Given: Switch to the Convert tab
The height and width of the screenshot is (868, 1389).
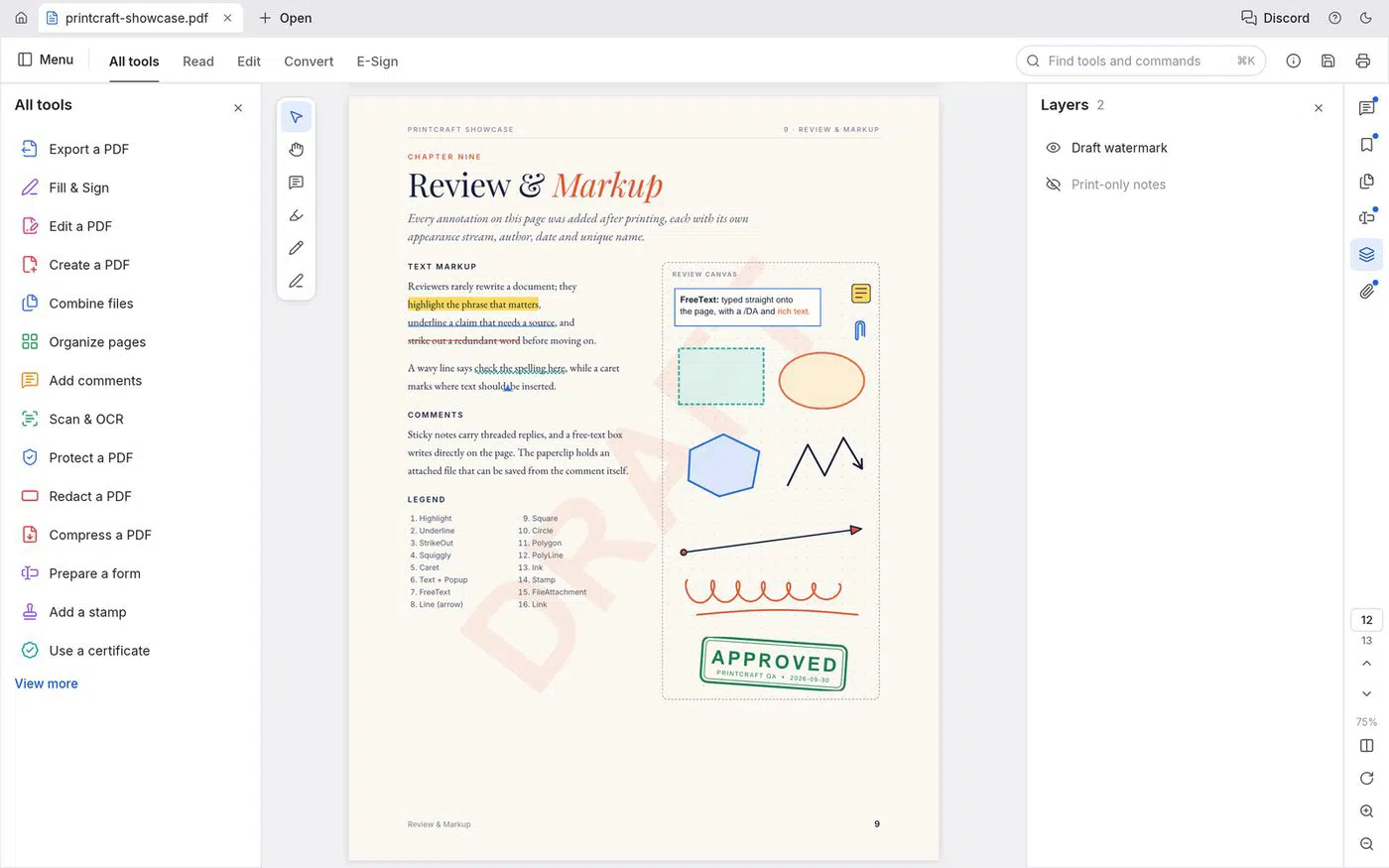Looking at the screenshot, I should click(309, 62).
